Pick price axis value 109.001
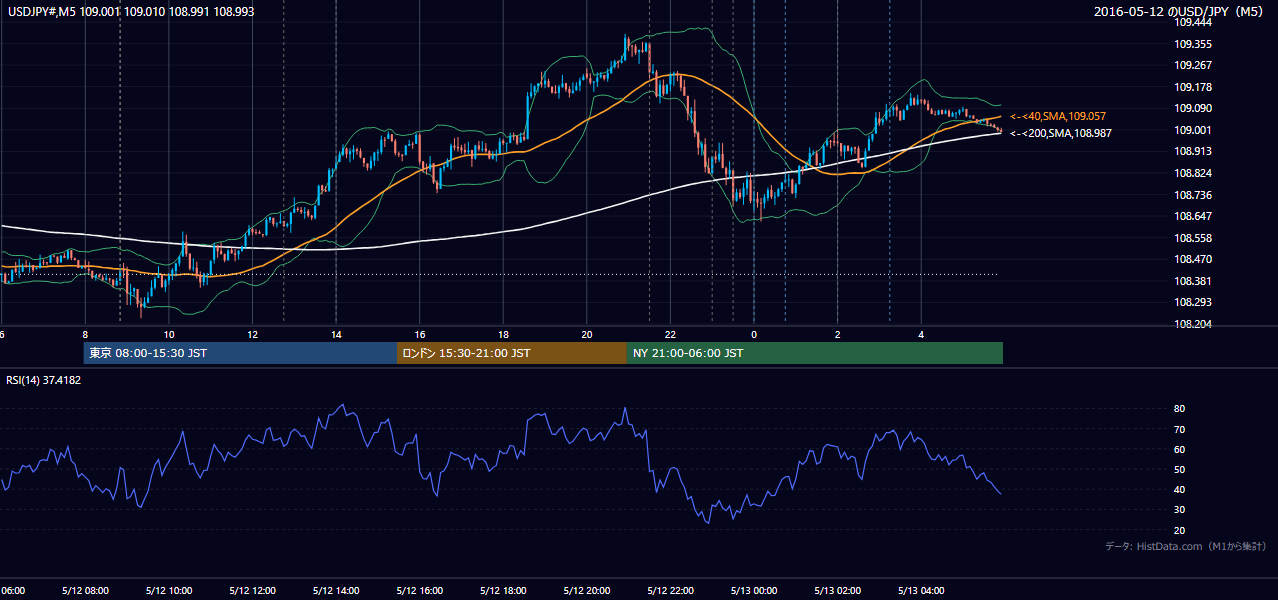 tap(1193, 130)
